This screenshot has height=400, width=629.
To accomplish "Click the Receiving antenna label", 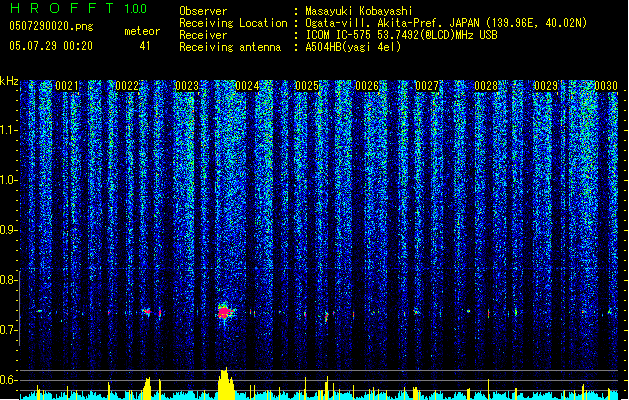I will pos(230,47).
